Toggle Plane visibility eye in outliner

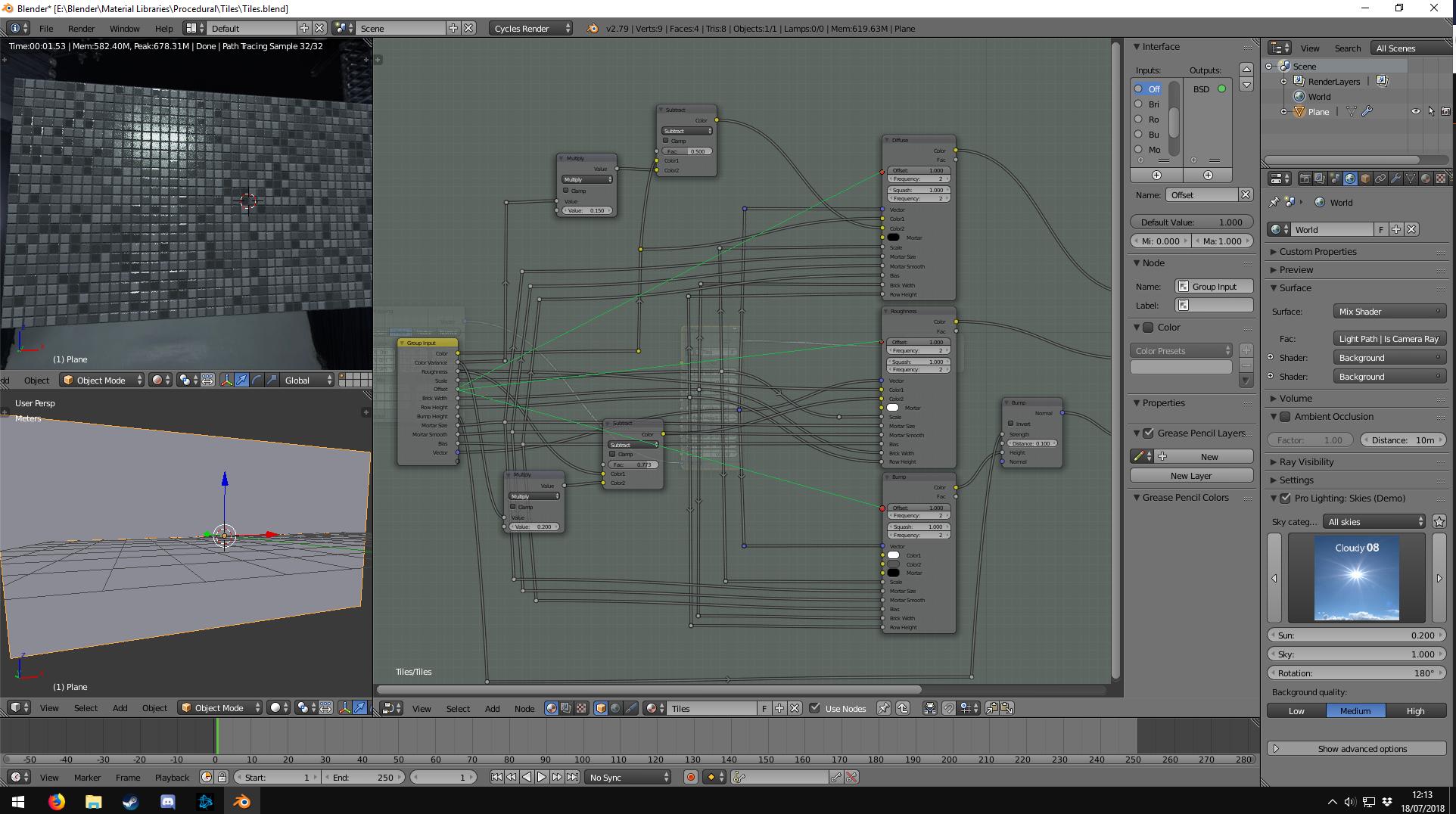point(1415,111)
